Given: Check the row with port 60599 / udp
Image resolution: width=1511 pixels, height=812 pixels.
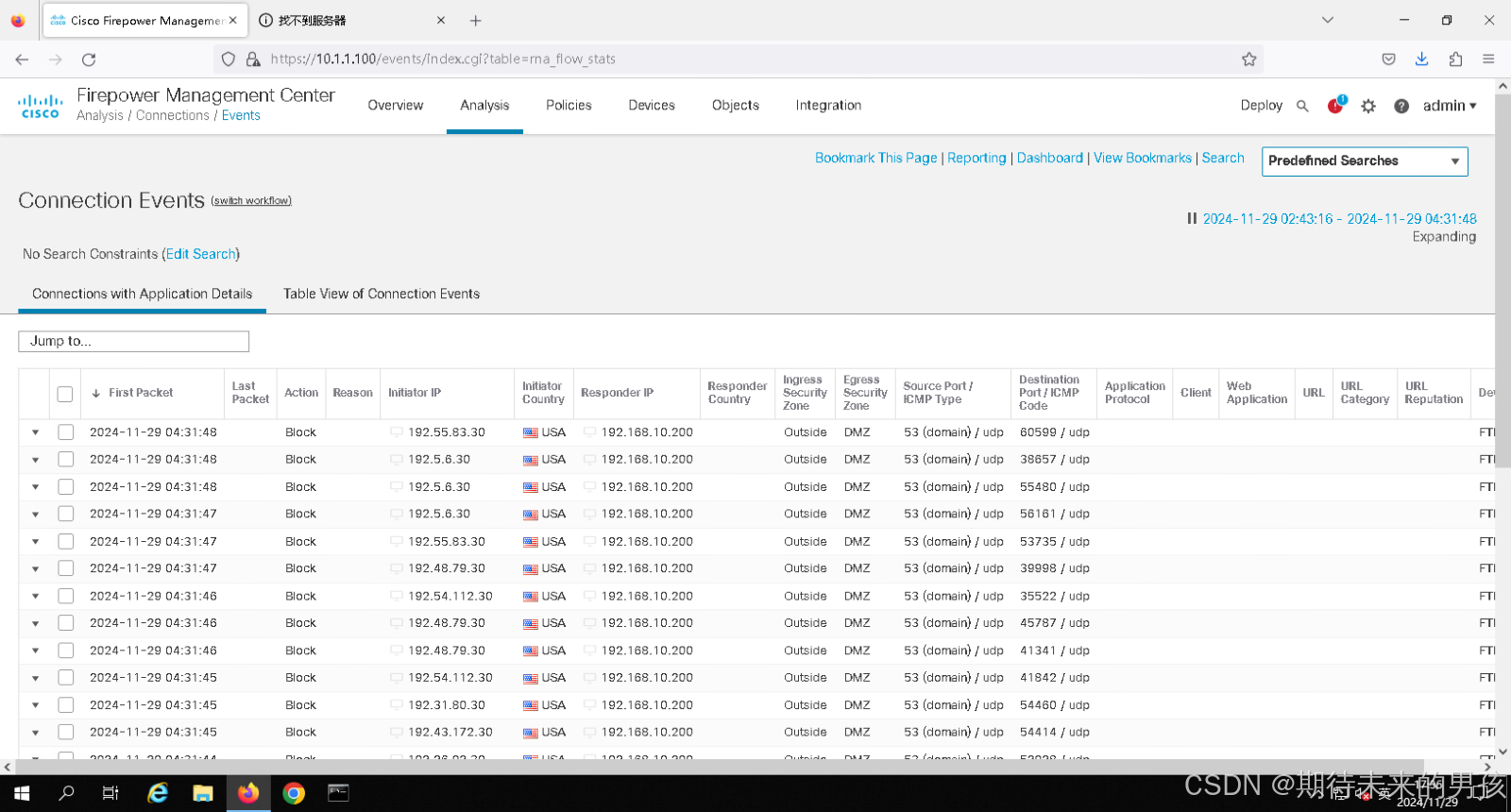Looking at the screenshot, I should pos(65,431).
